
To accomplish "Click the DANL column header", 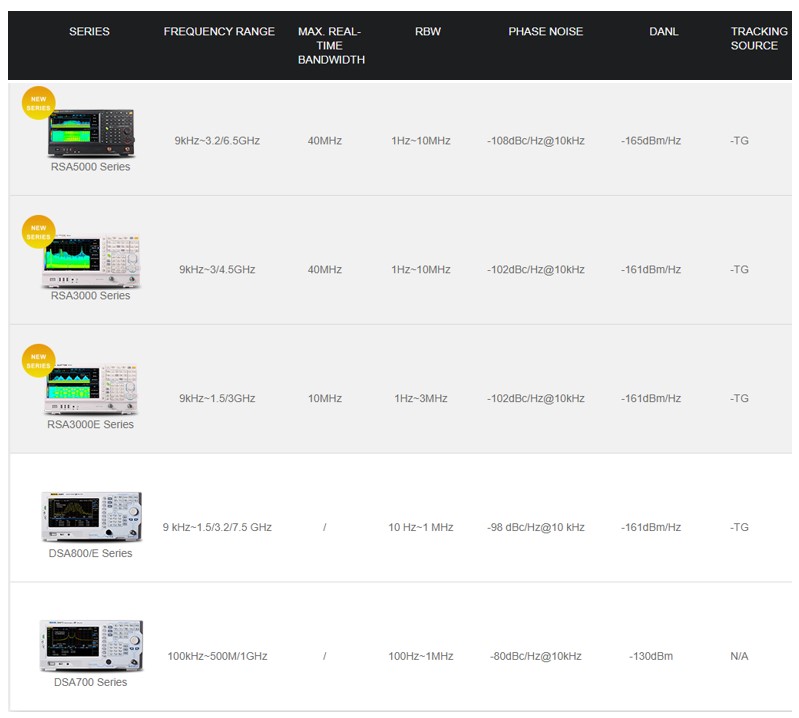I will [663, 32].
